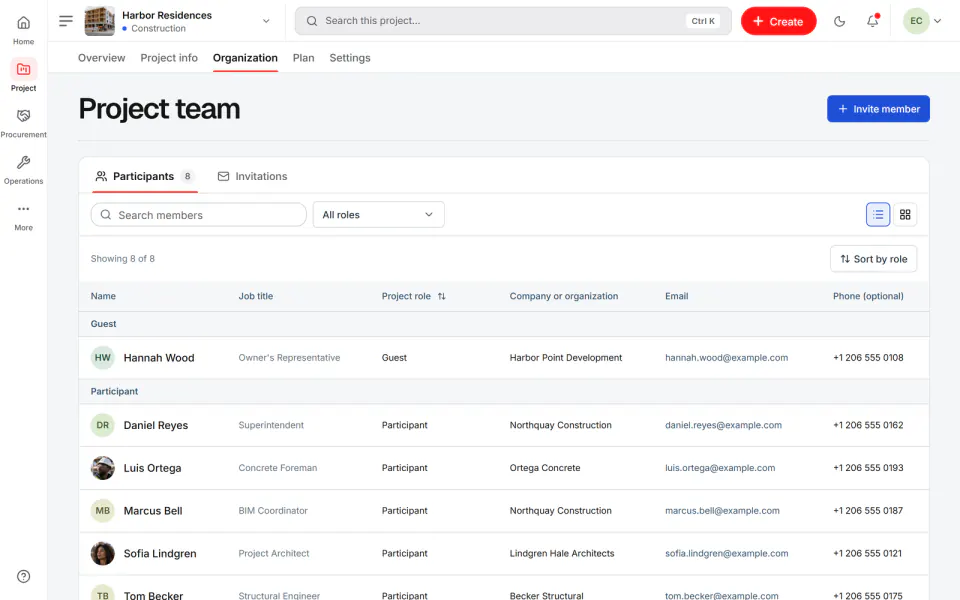Click the Create button
The height and width of the screenshot is (600, 960).
coord(778,21)
